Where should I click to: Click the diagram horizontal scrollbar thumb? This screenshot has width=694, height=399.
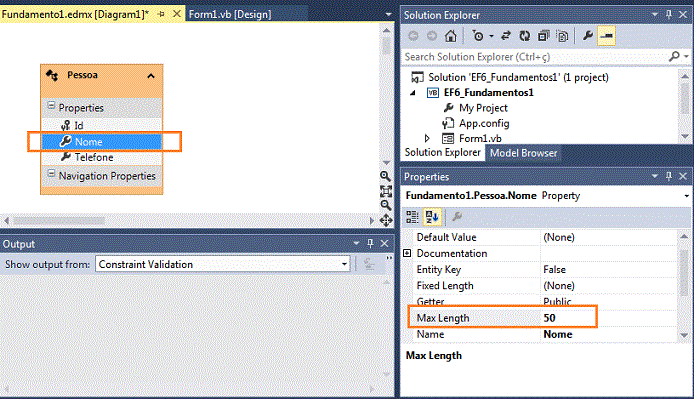click(59, 220)
